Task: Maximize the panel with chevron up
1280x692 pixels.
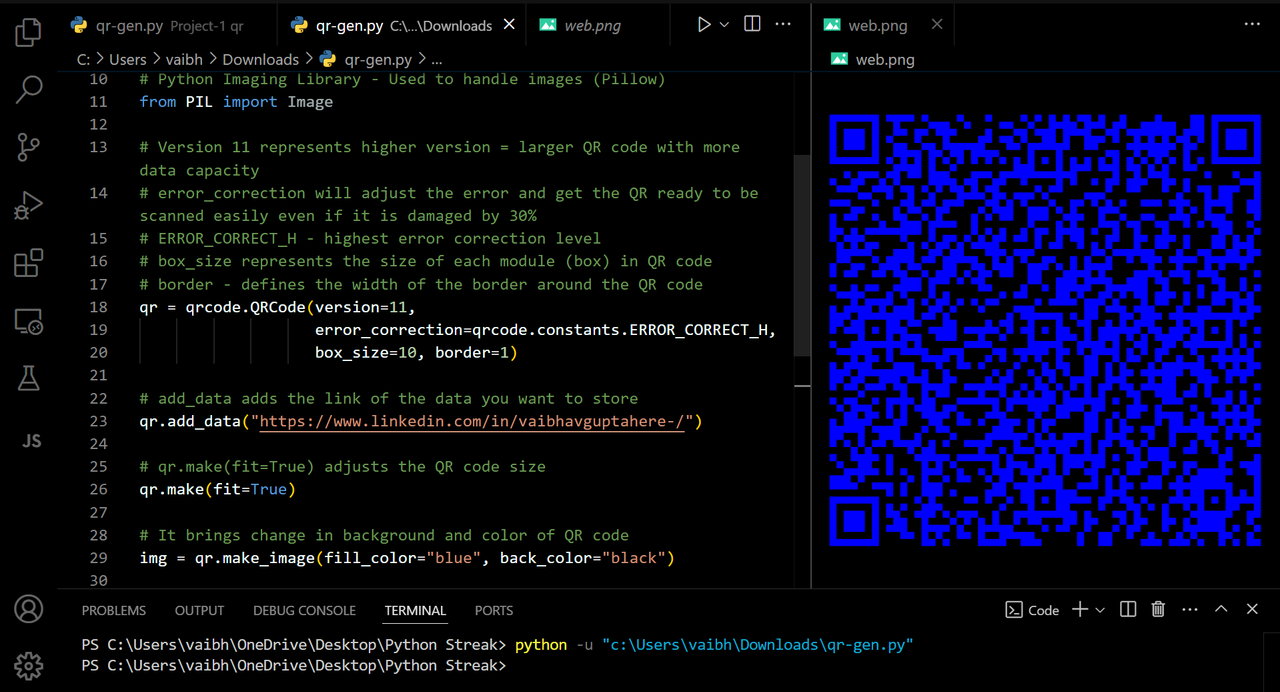Action: pyautogui.click(x=1221, y=609)
